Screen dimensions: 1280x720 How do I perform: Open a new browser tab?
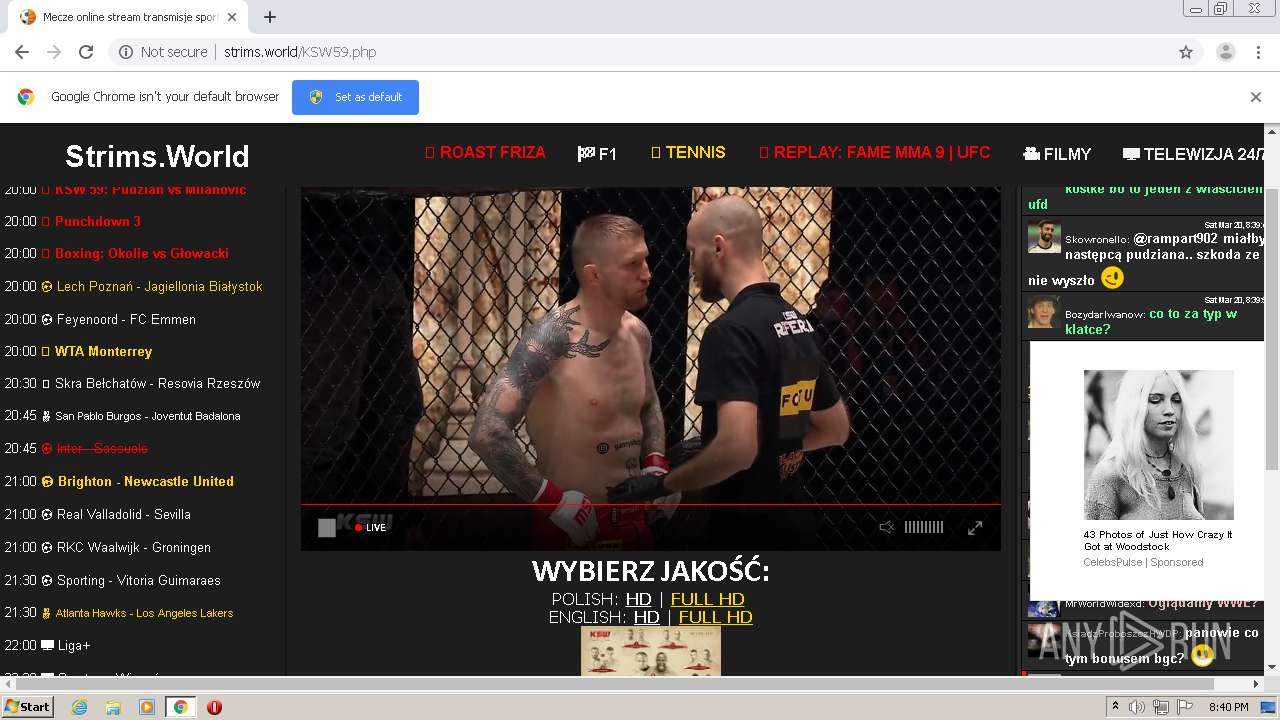pos(270,17)
